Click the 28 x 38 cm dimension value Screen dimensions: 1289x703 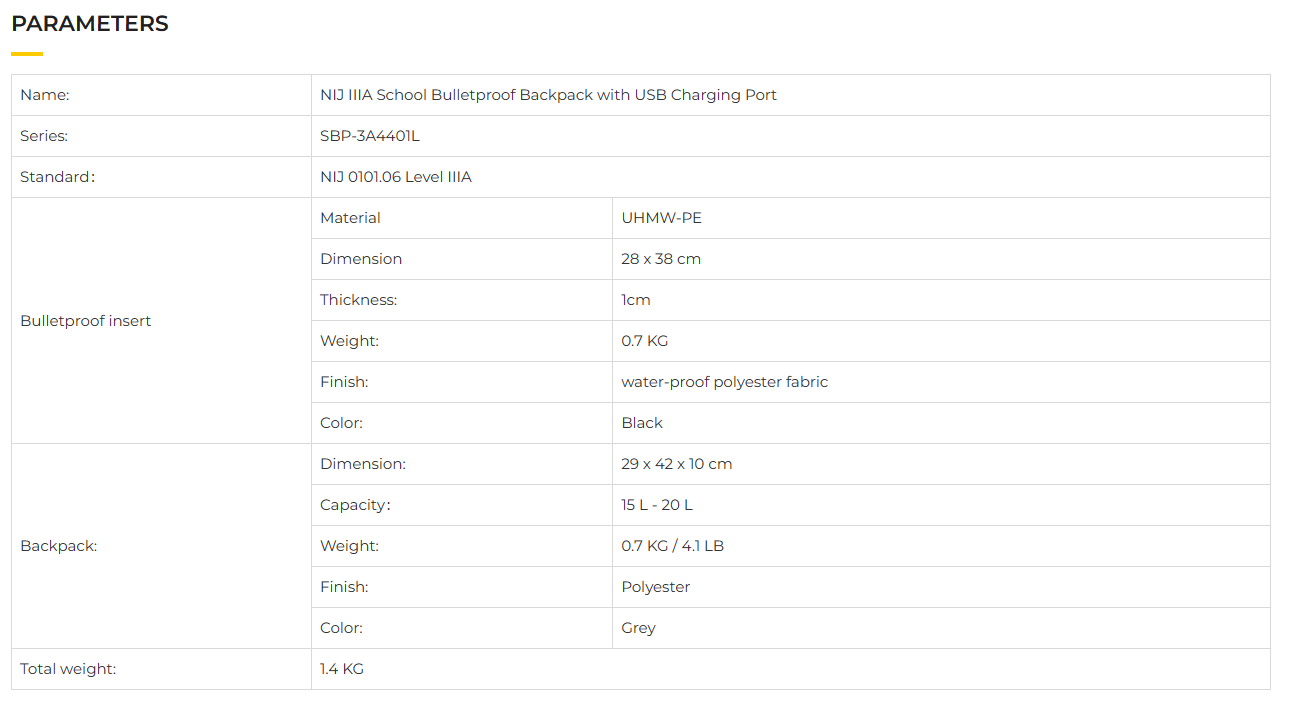click(x=661, y=259)
